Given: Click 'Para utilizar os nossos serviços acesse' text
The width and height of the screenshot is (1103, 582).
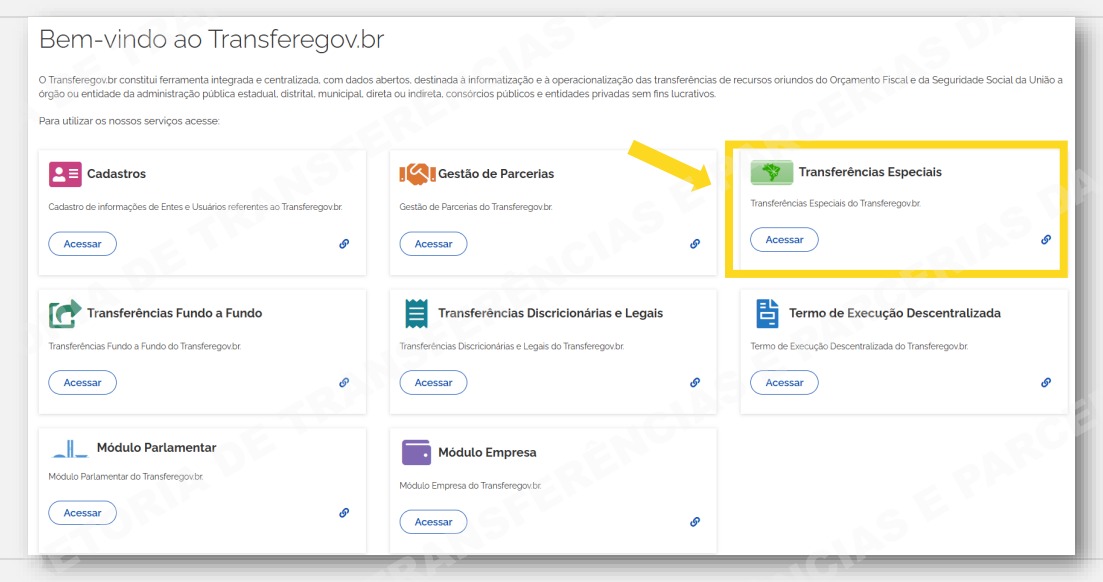Looking at the screenshot, I should (129, 121).
